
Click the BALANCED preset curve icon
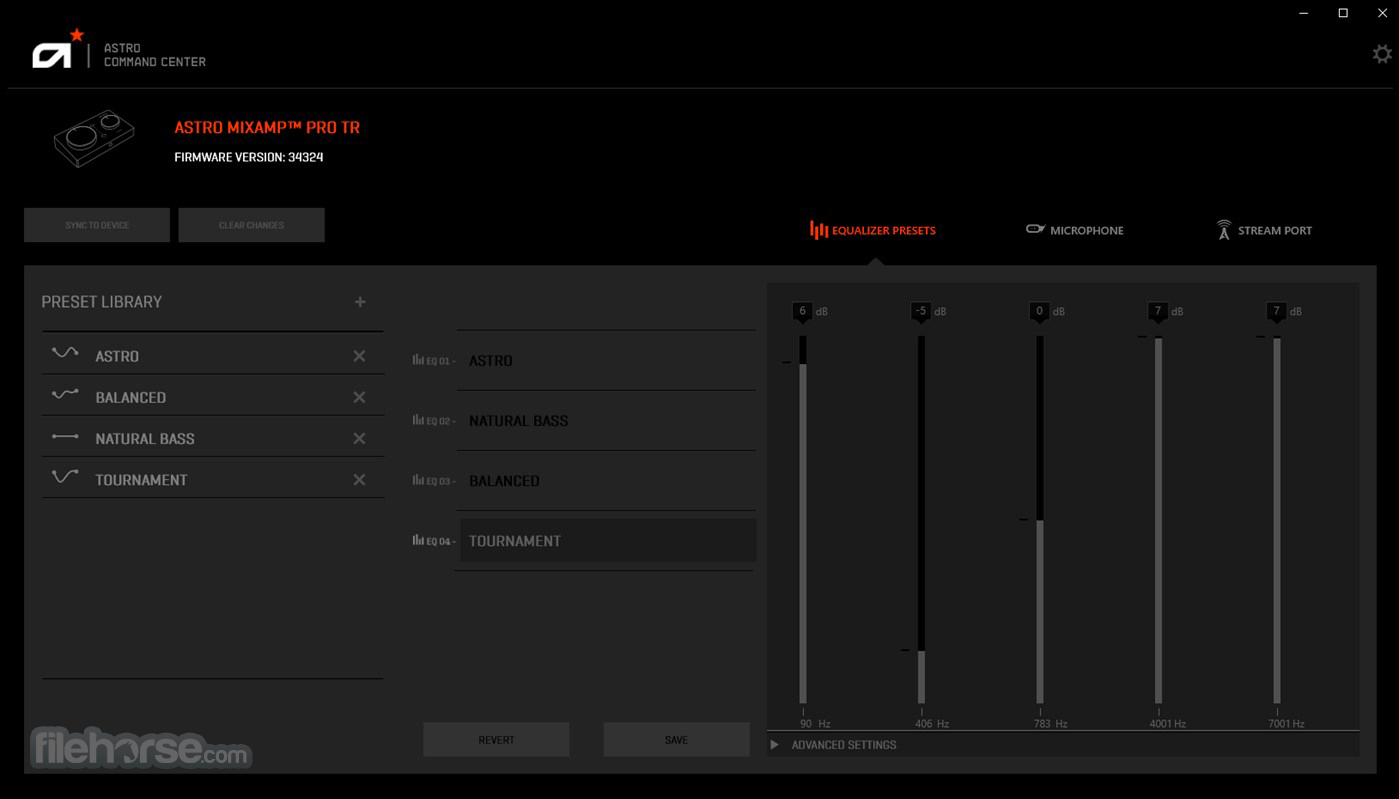pos(65,395)
